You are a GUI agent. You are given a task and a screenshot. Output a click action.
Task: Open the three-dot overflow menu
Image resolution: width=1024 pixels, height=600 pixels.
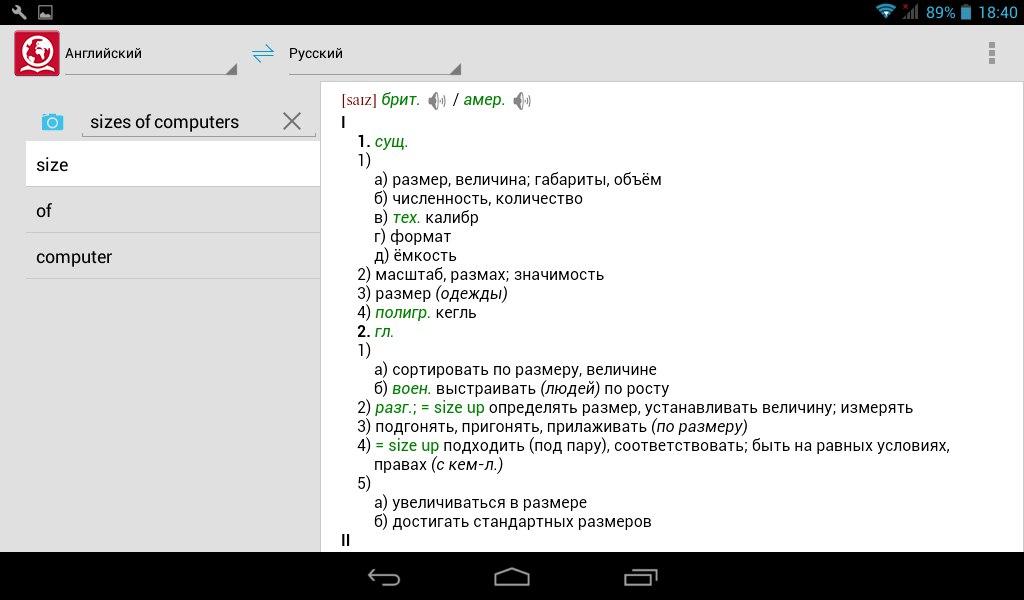991,53
